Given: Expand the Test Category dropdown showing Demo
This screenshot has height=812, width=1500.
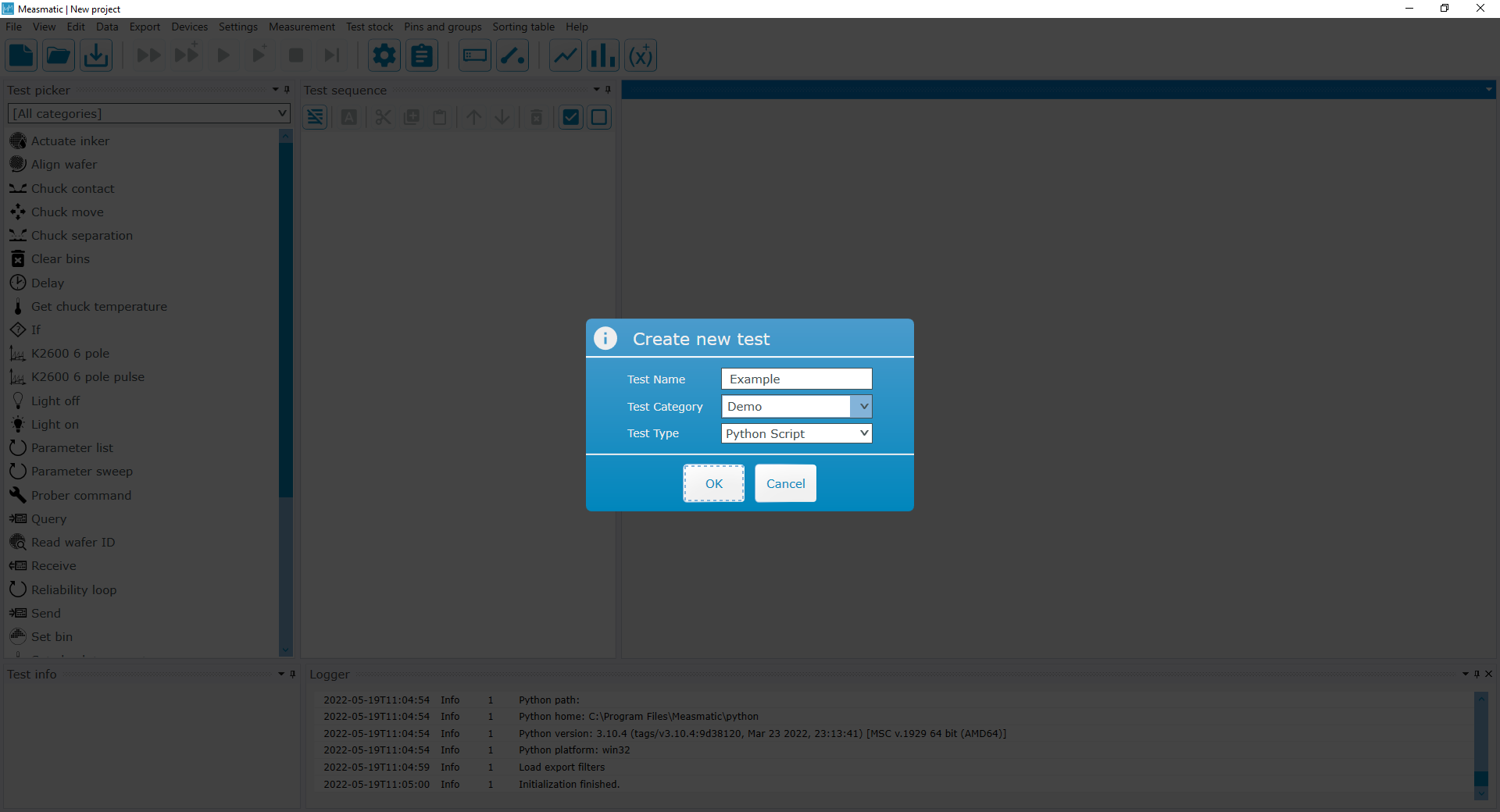Looking at the screenshot, I should coord(863,406).
